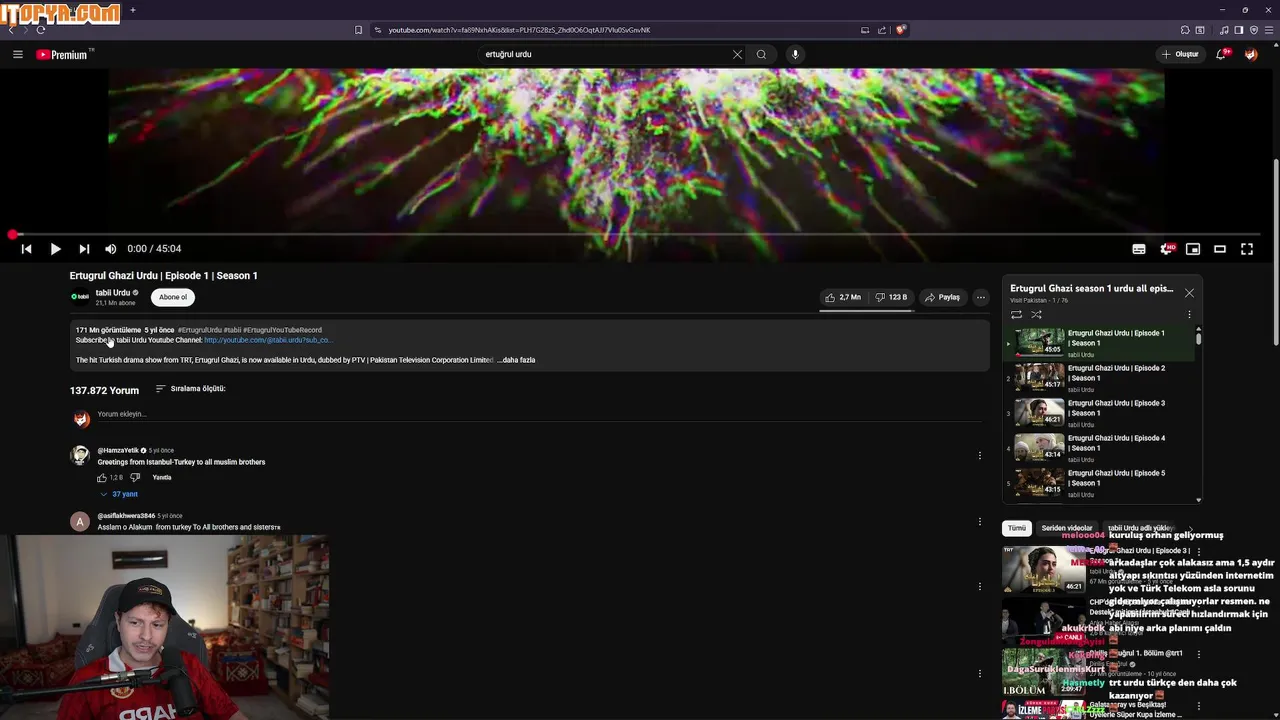Select Episode 2 in the playlist
The width and height of the screenshot is (1280, 720).
(1099, 378)
